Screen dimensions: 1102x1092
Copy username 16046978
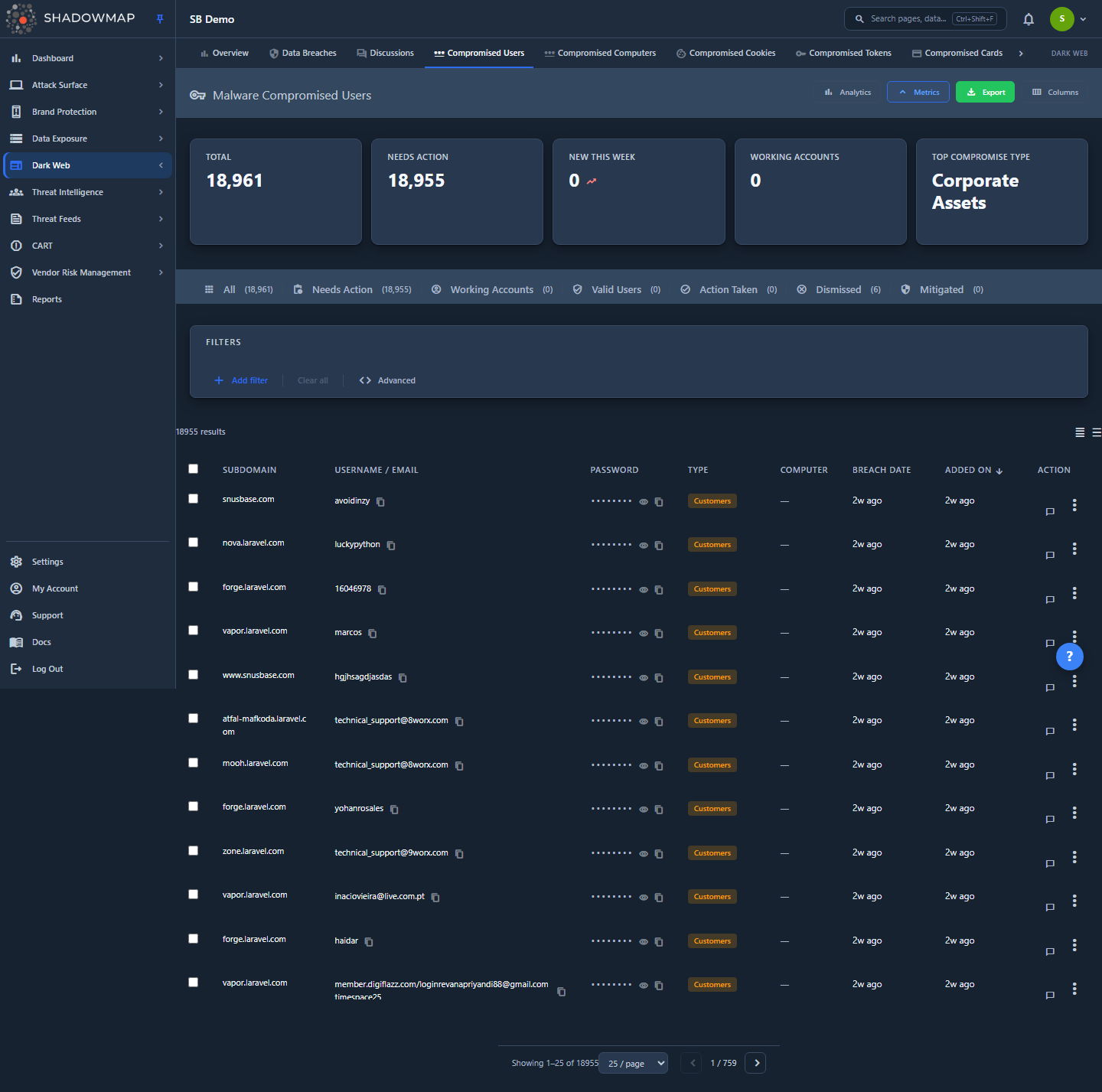click(x=382, y=590)
